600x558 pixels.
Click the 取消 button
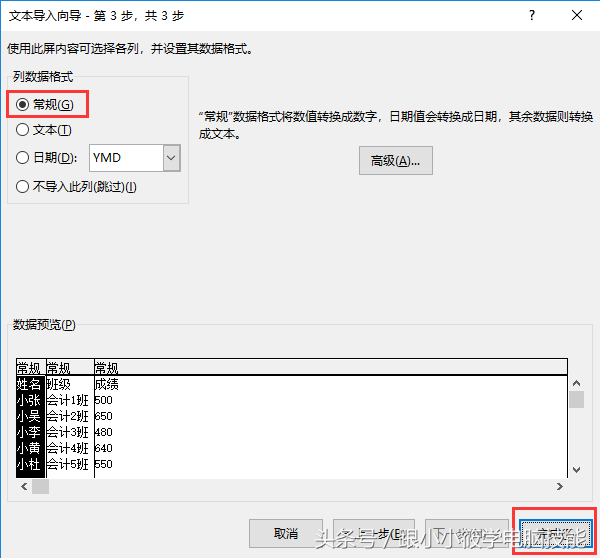point(286,533)
